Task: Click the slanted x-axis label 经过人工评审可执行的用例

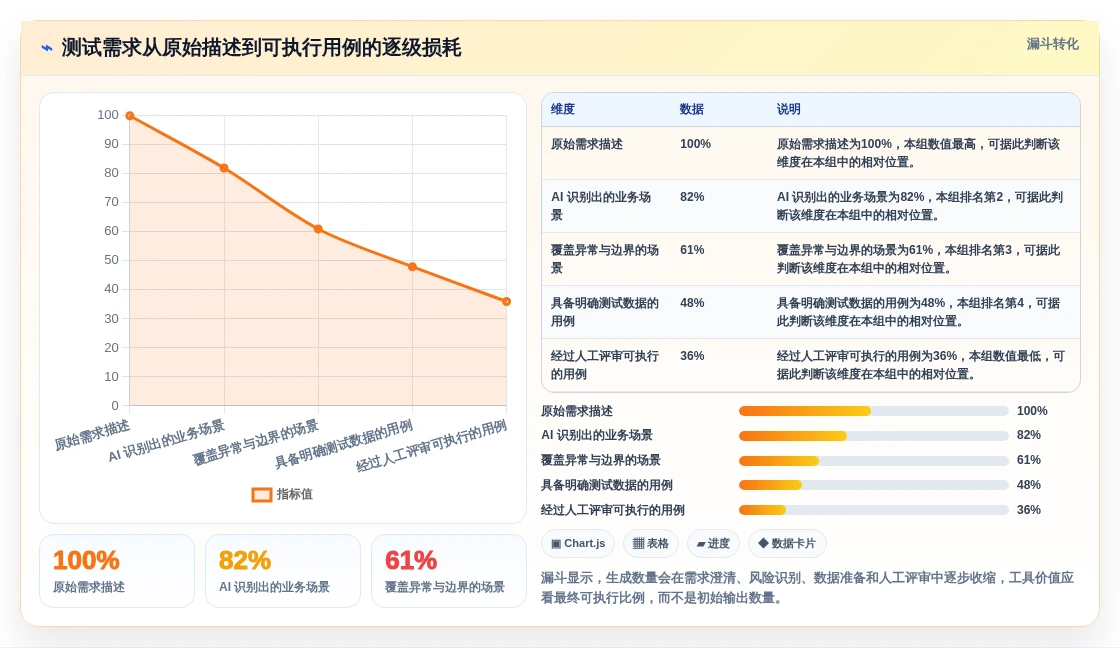Action: pos(431,446)
